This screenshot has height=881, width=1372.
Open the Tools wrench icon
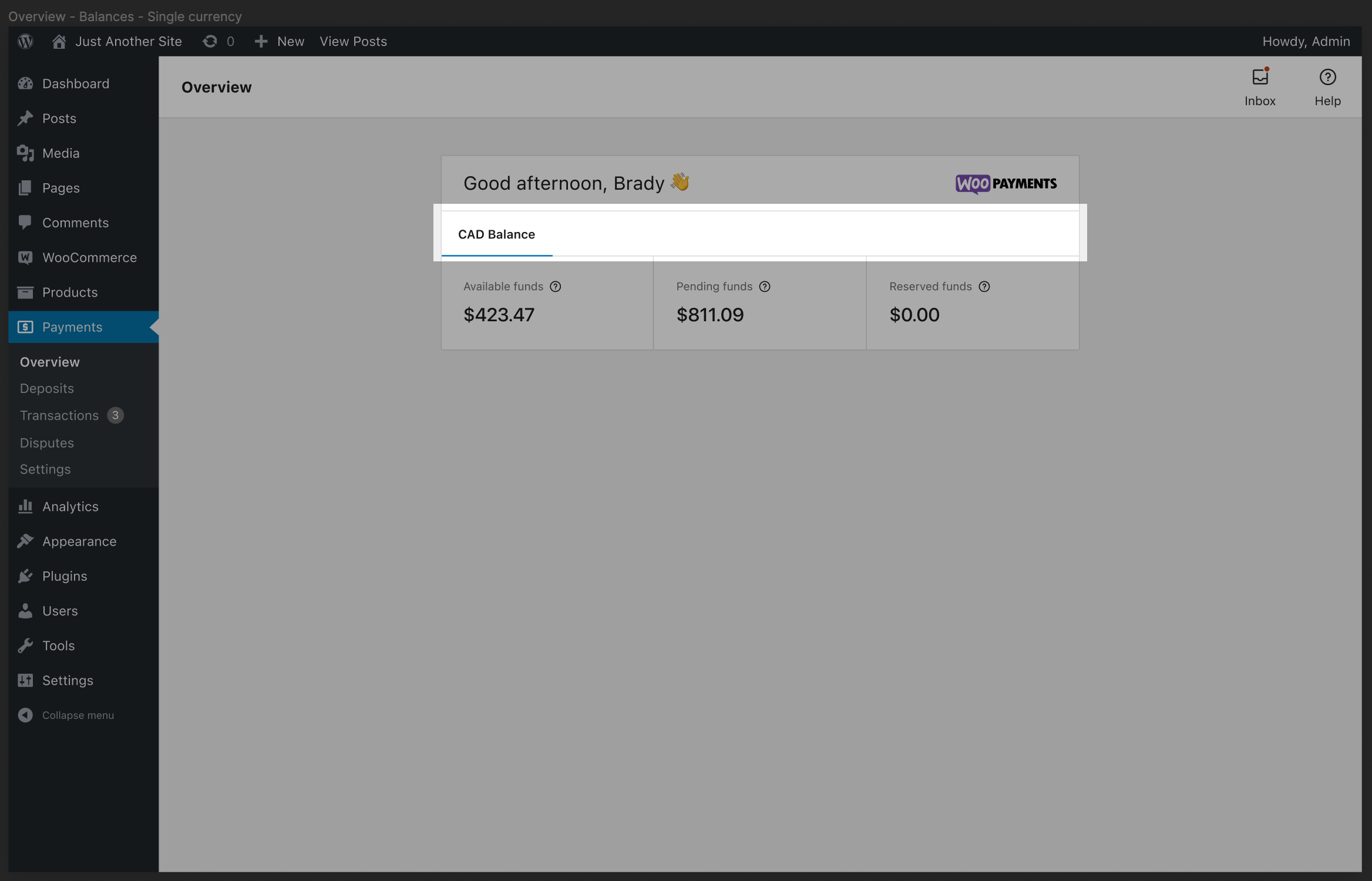(26, 645)
